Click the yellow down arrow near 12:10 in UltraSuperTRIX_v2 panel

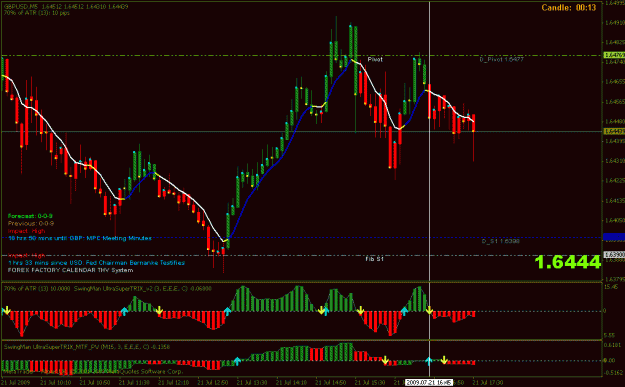[159, 310]
